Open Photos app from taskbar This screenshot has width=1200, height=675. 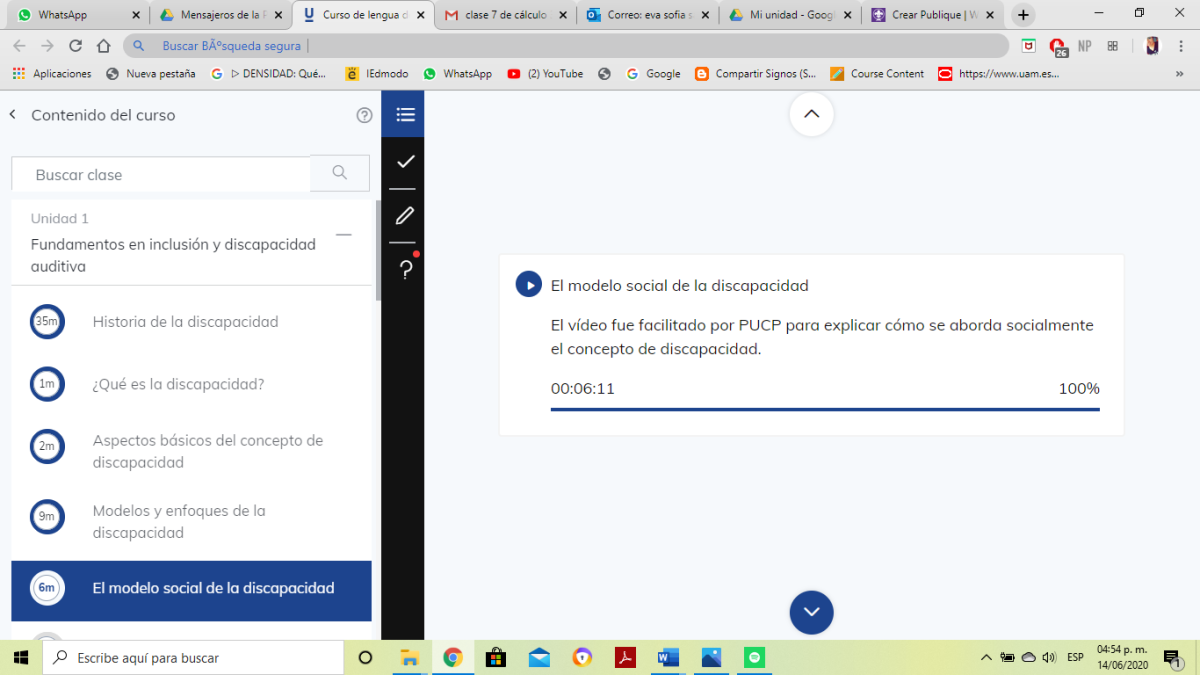(x=711, y=657)
